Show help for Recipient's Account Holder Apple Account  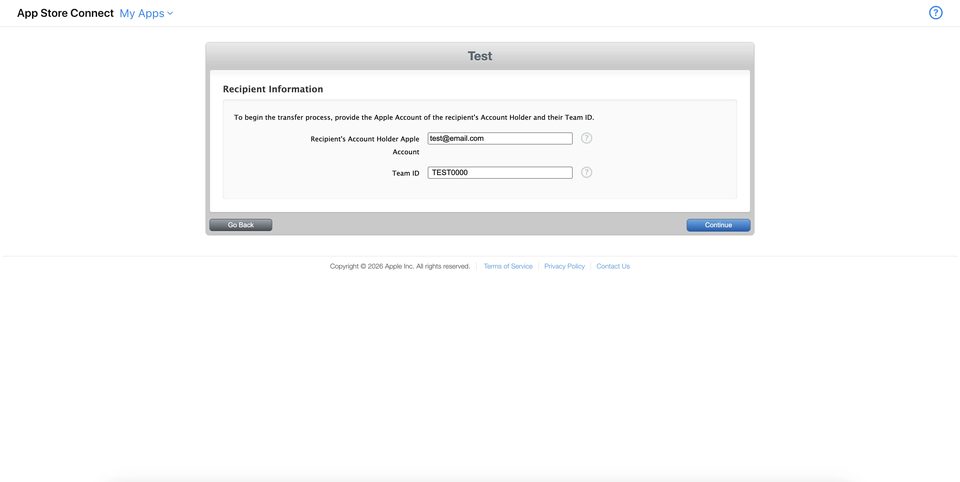pyautogui.click(x=587, y=138)
